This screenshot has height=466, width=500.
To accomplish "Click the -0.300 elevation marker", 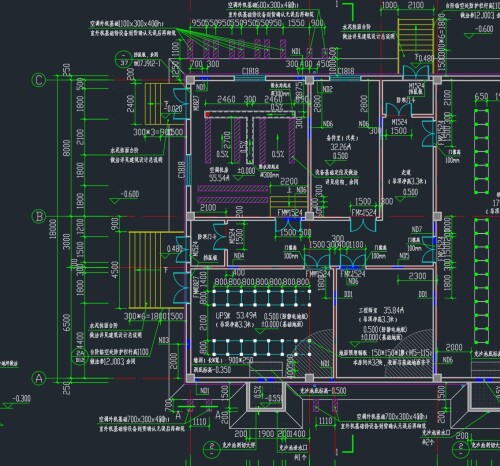I will (21, 399).
